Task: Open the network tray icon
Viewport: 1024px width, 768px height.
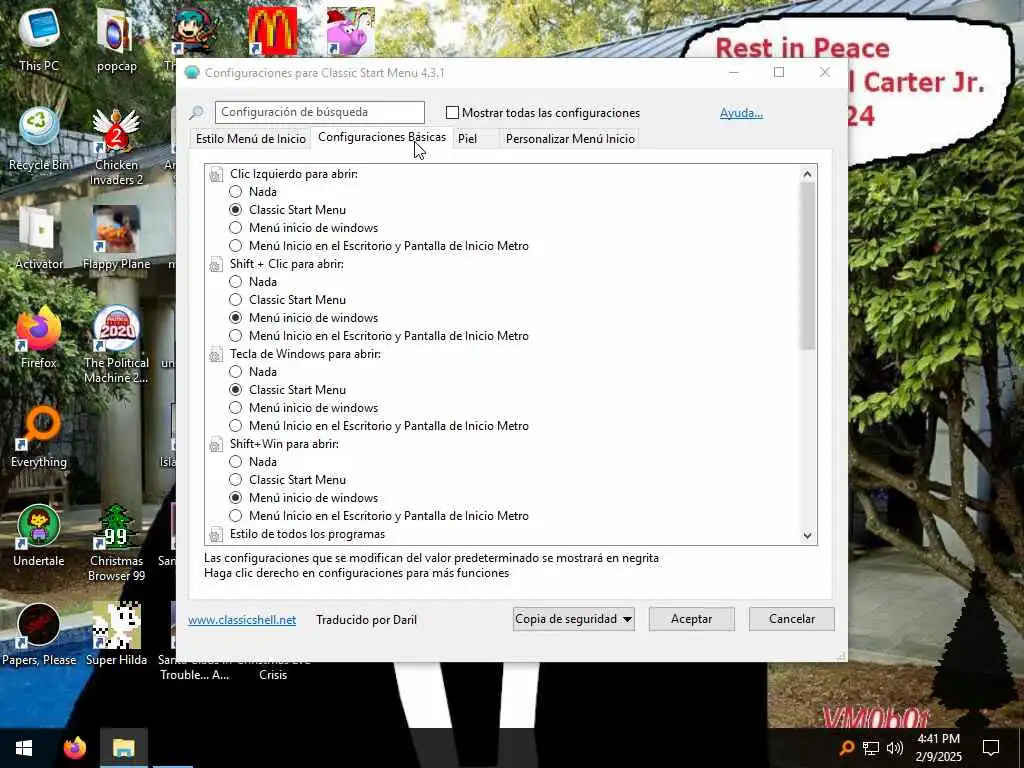Action: pyautogui.click(x=871, y=748)
